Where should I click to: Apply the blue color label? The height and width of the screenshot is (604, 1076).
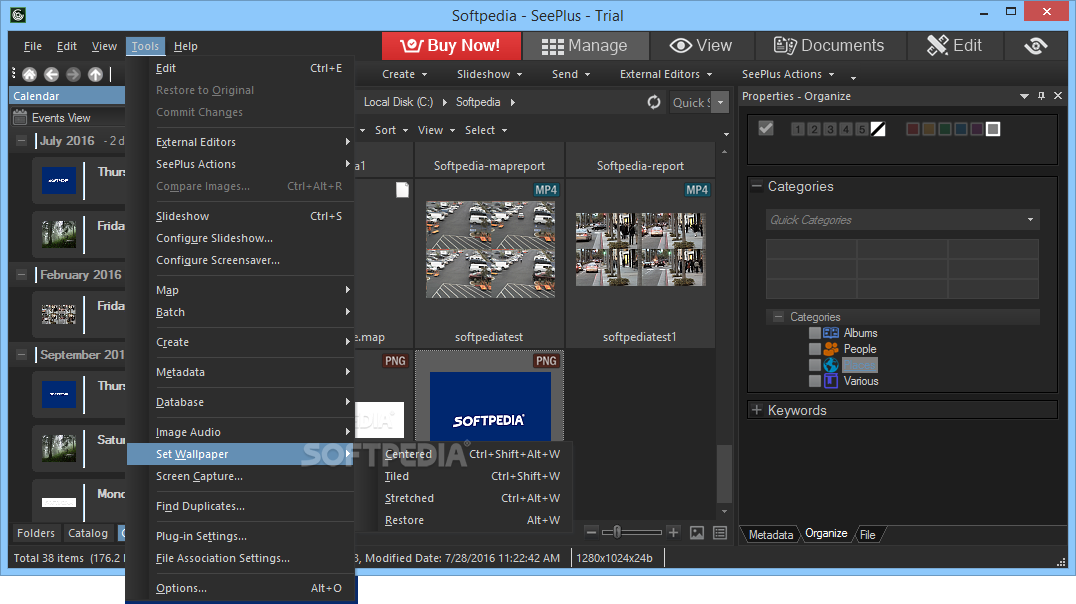pyautogui.click(x=961, y=129)
